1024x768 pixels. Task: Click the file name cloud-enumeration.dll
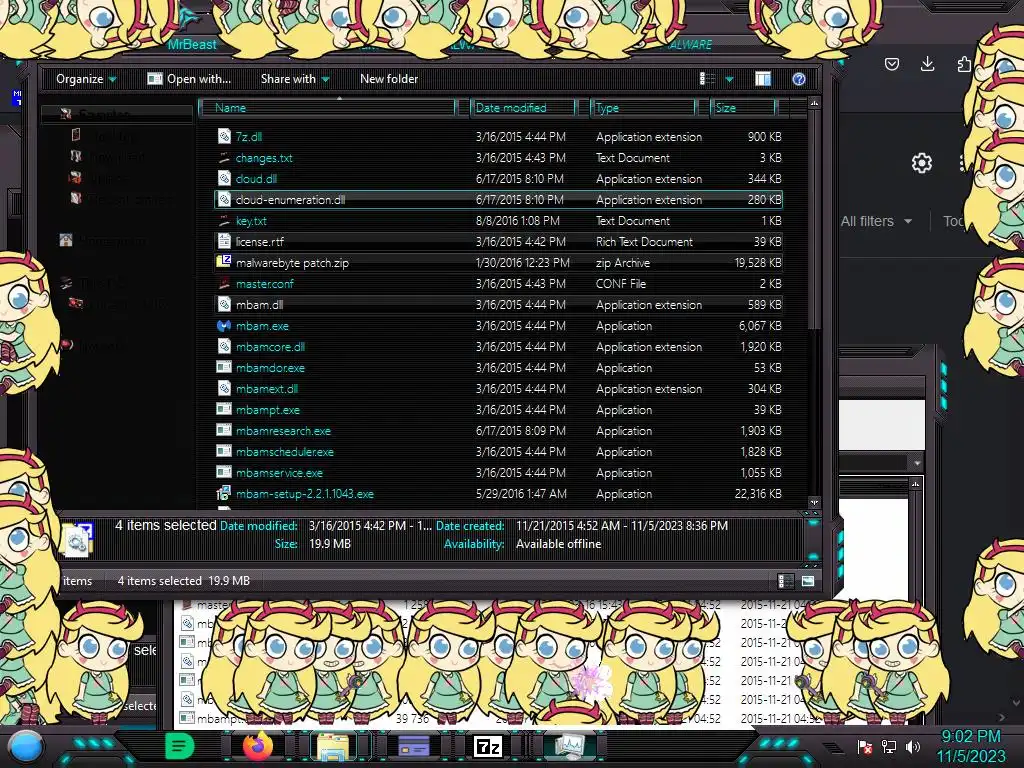(x=291, y=199)
